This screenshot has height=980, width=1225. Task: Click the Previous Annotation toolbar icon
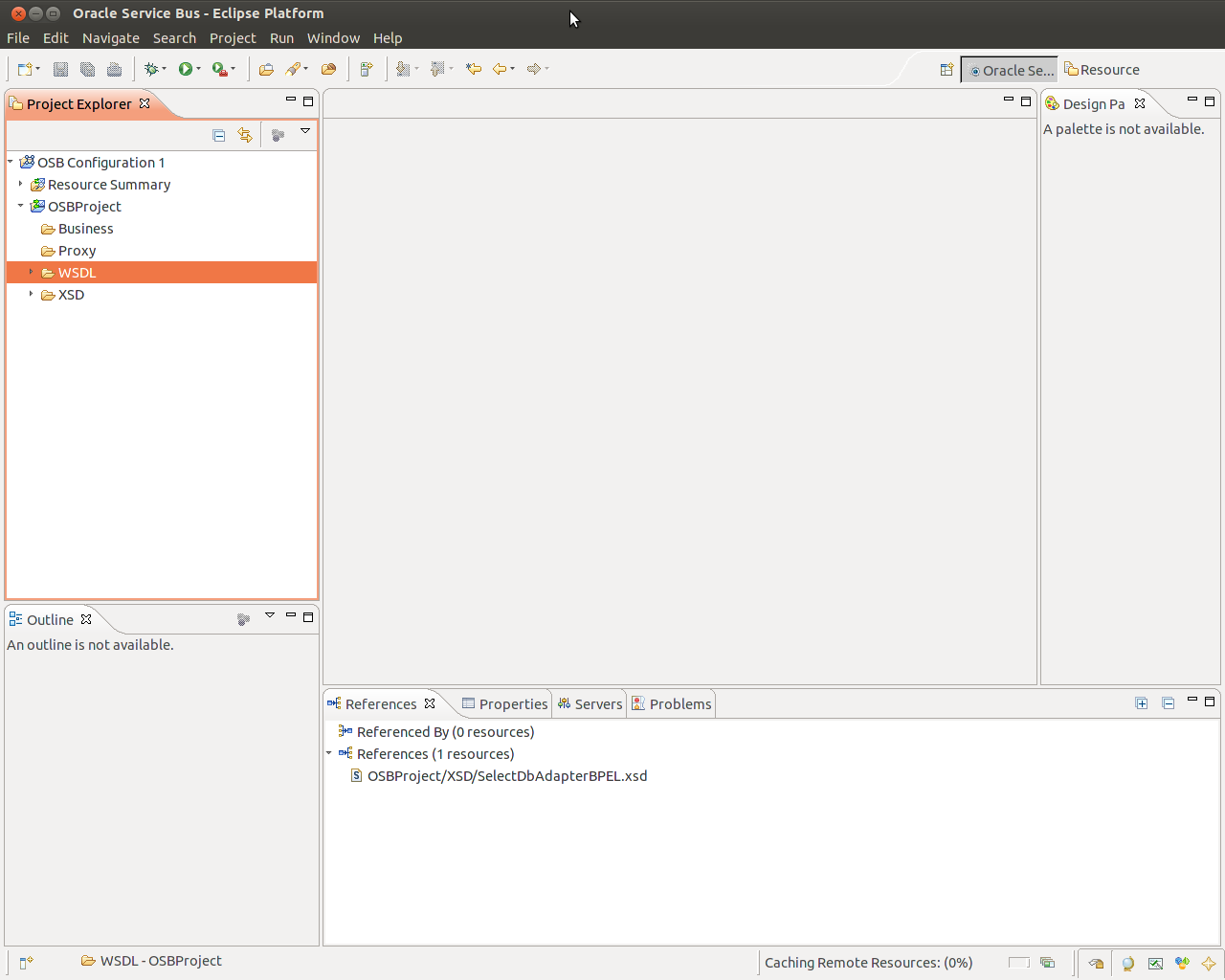tap(437, 69)
